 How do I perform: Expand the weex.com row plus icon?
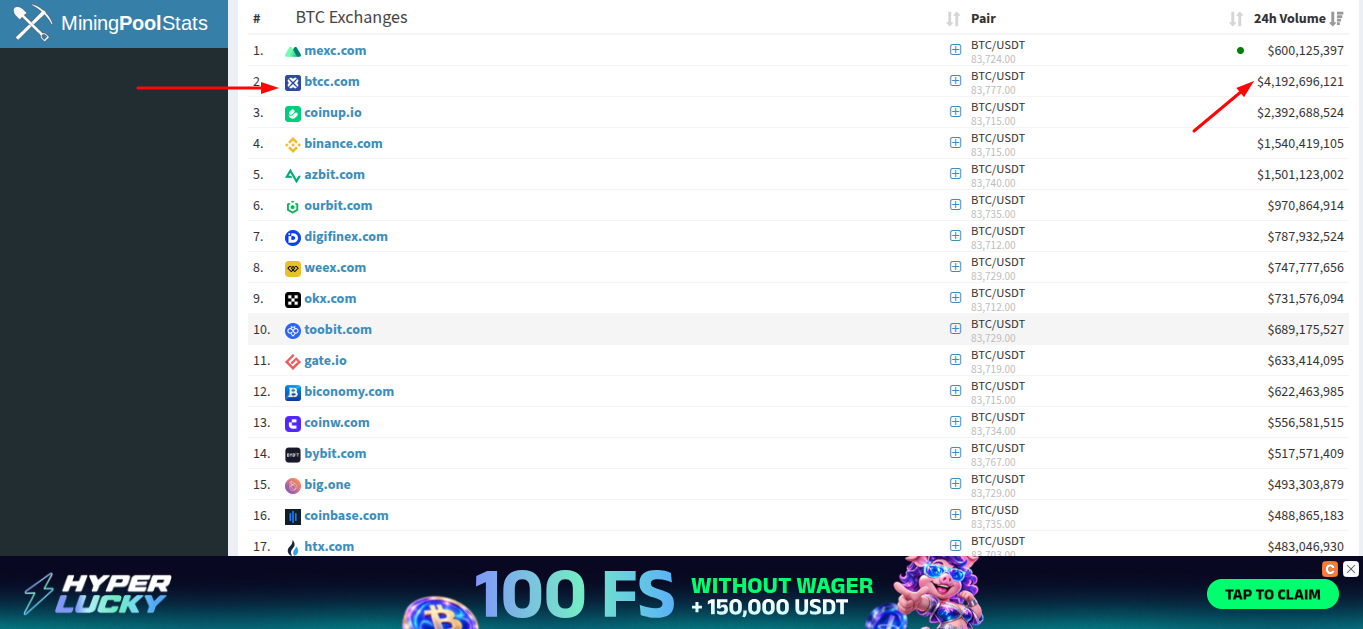[956, 267]
